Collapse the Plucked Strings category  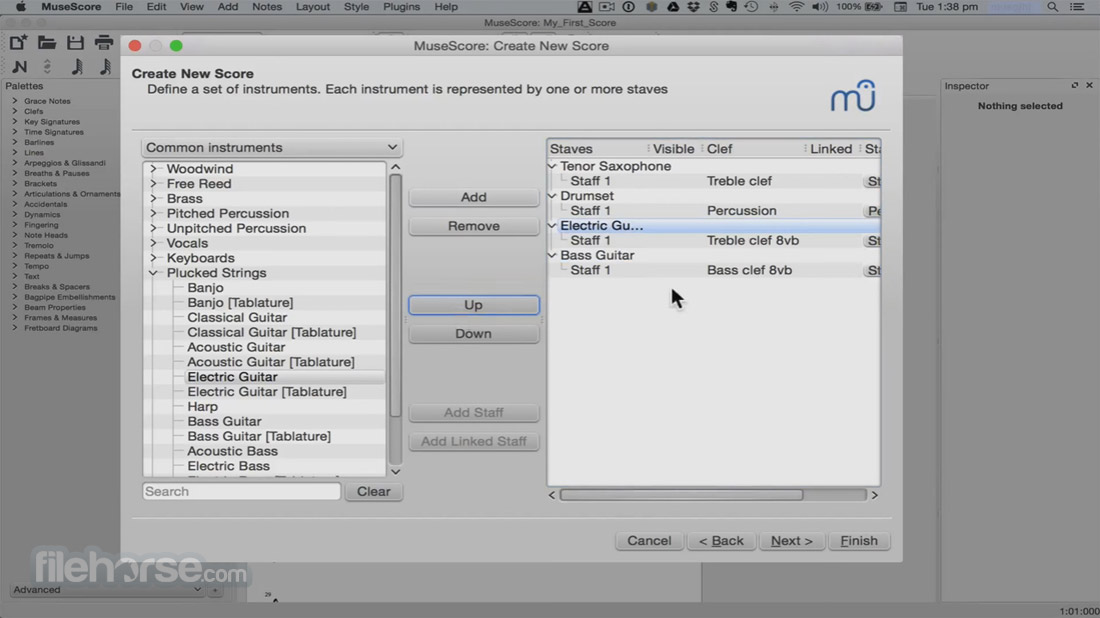pos(154,273)
